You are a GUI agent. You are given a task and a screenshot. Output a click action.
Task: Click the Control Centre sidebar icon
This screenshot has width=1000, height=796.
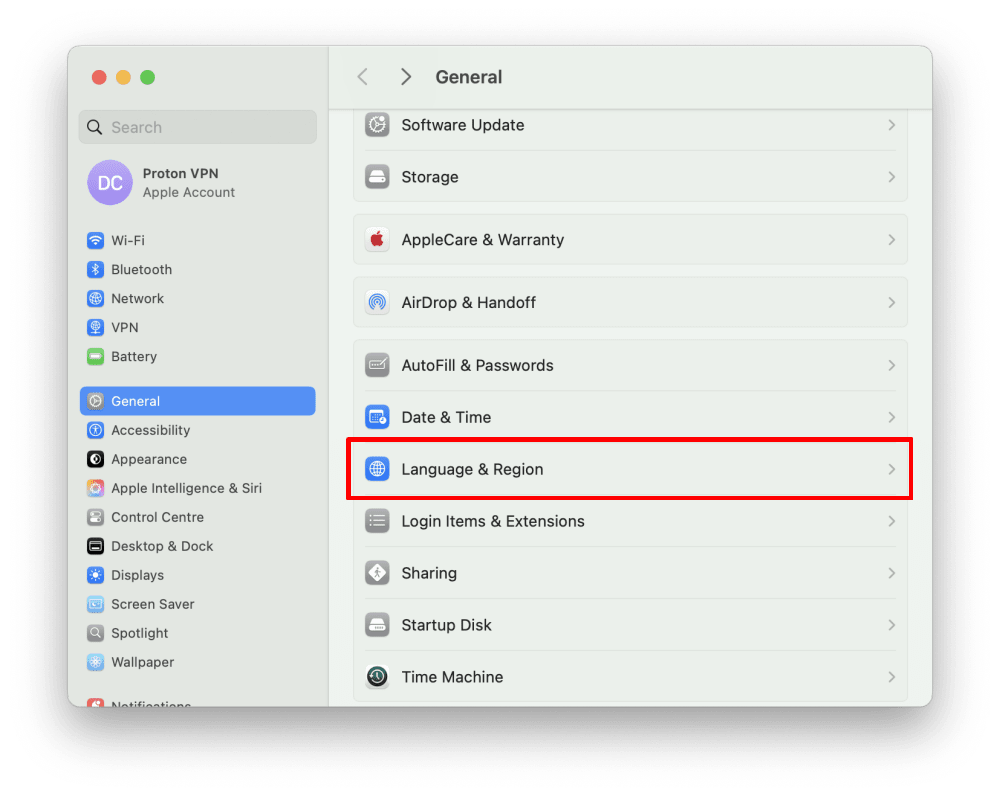[96, 517]
